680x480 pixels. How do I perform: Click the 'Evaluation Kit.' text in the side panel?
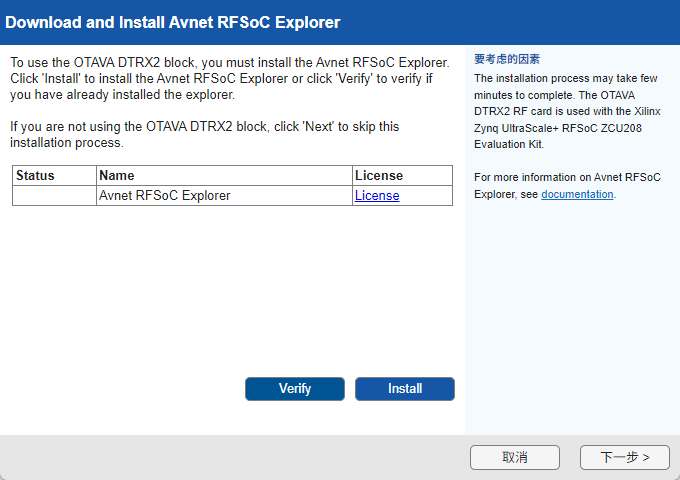(x=509, y=144)
